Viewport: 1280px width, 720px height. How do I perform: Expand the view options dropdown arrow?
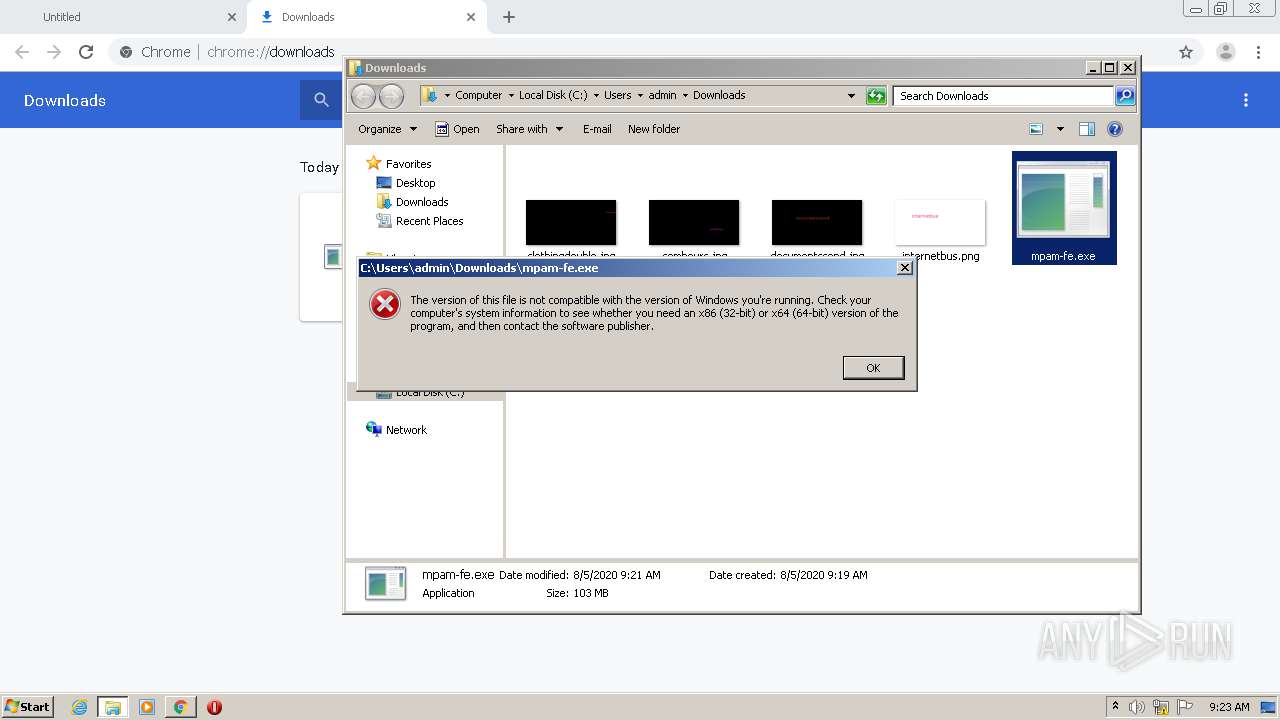1060,129
